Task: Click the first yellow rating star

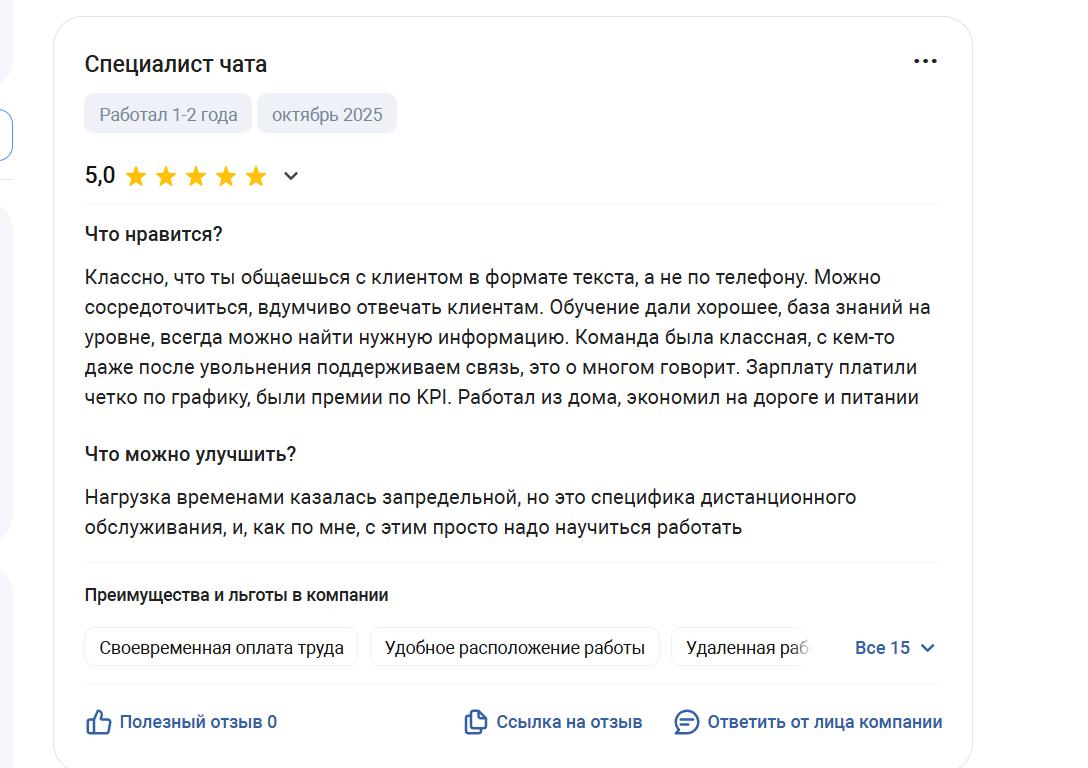Action: click(136, 177)
